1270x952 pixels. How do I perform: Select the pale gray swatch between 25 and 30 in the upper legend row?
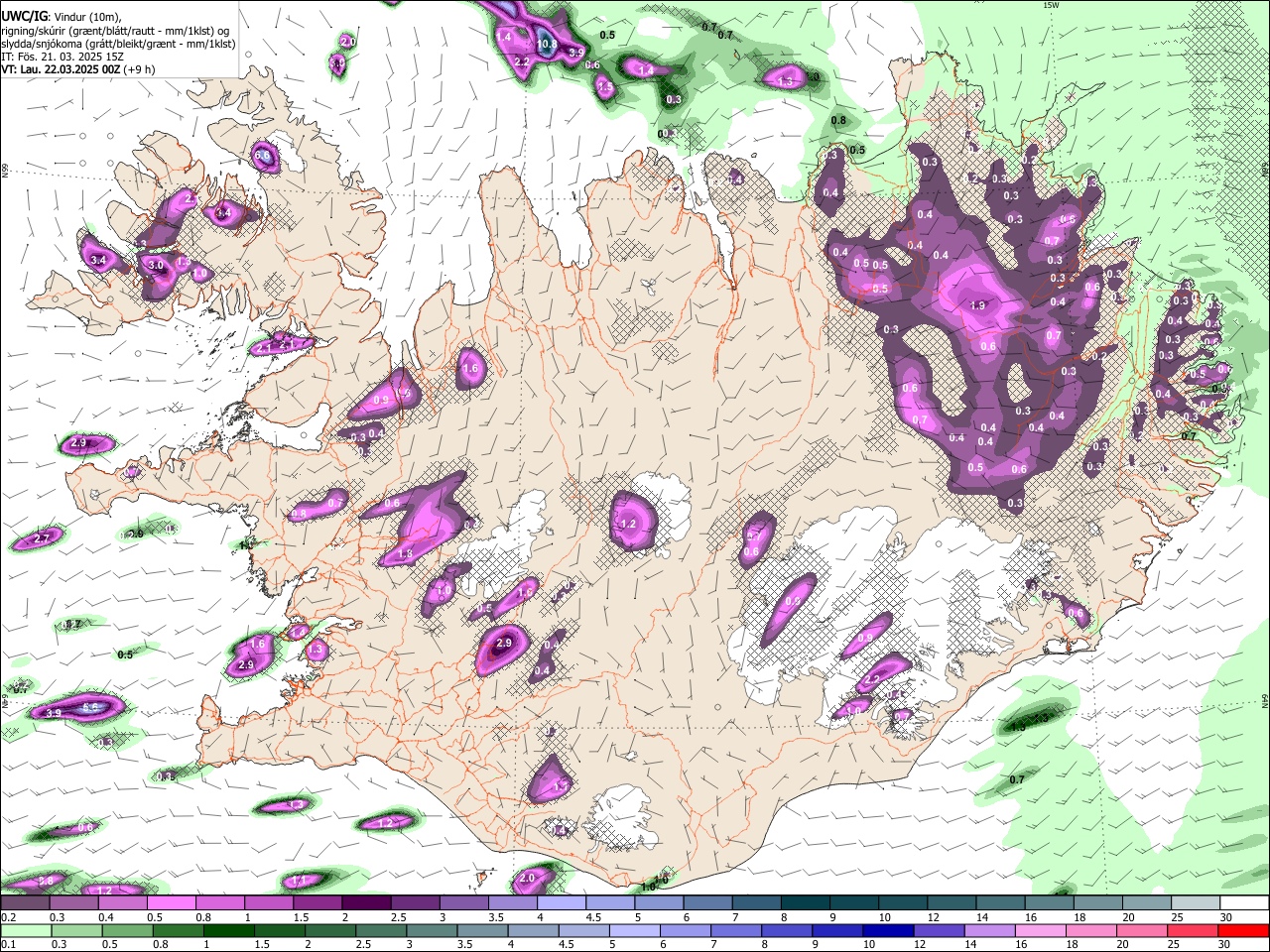(x=1196, y=903)
